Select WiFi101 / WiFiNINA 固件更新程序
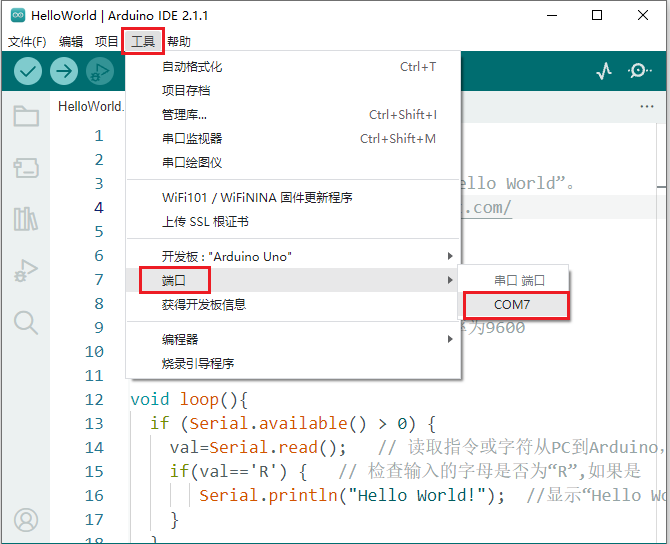 [x=294, y=197]
